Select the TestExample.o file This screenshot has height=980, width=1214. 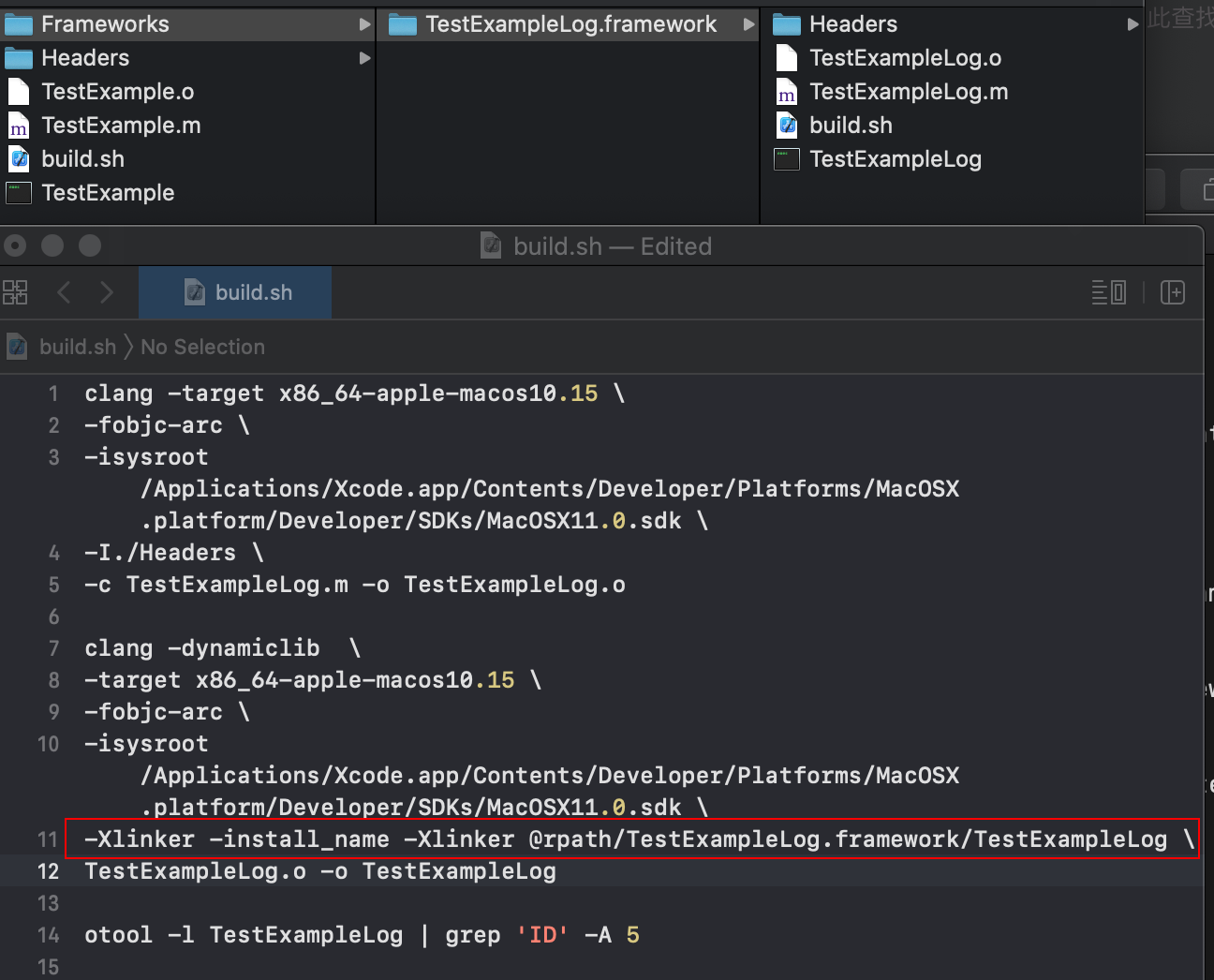point(118,92)
